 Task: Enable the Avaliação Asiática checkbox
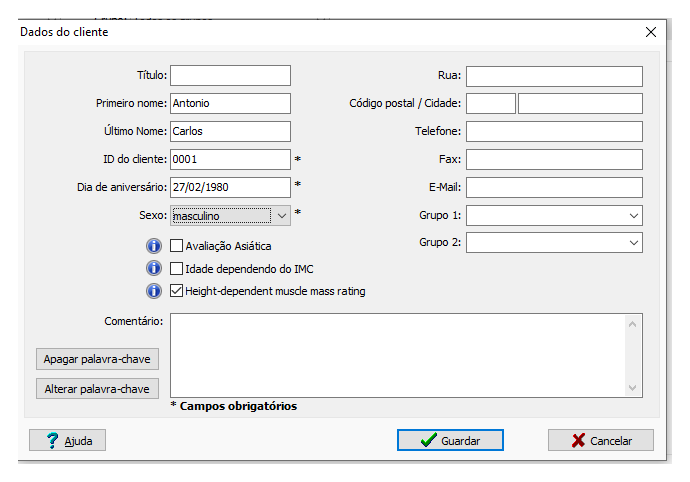click(x=176, y=246)
